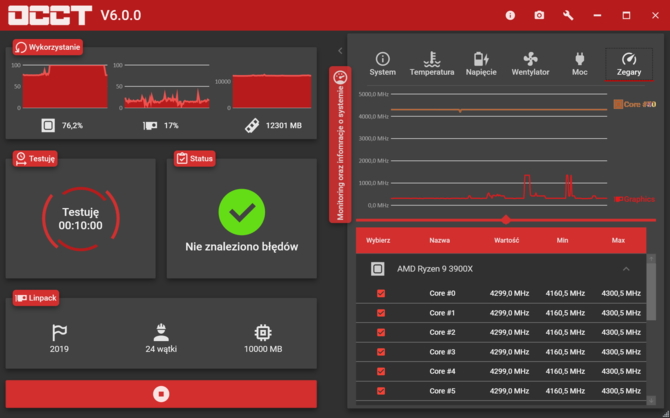Click the CPU usage chip icon
Viewport: 670px width, 418px height.
(48, 125)
